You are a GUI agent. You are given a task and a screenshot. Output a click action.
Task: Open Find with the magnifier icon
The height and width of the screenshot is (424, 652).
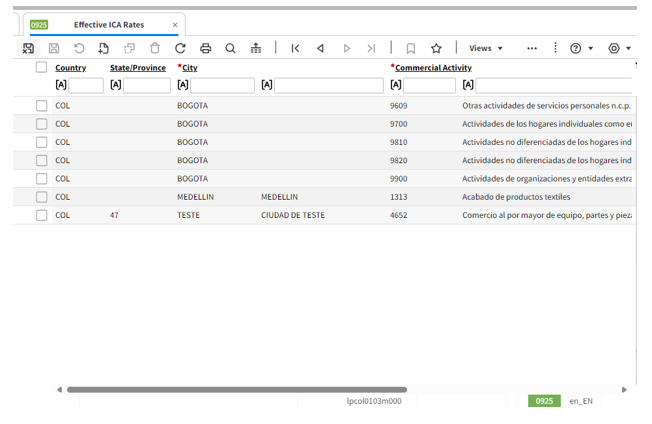pos(231,48)
